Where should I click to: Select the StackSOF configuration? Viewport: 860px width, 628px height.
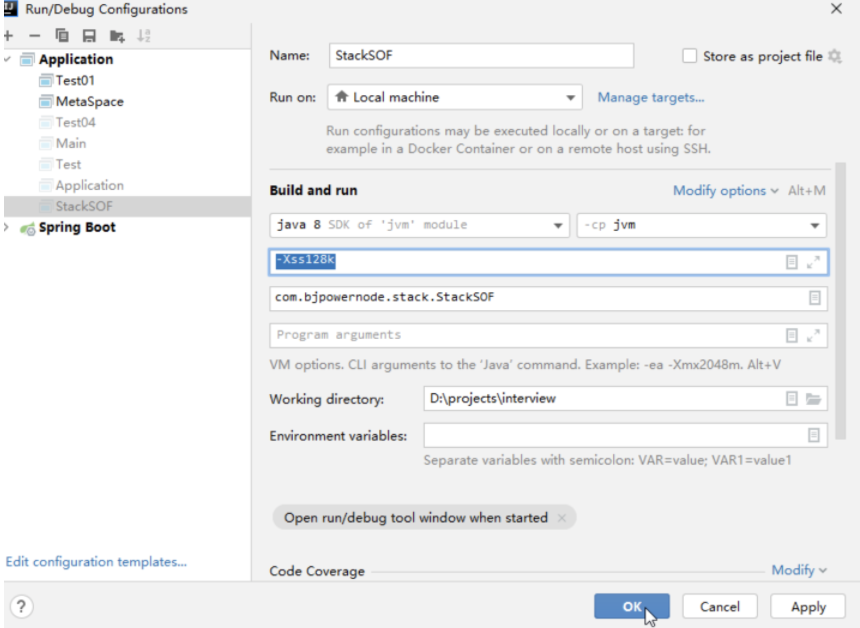[x=127, y=206]
